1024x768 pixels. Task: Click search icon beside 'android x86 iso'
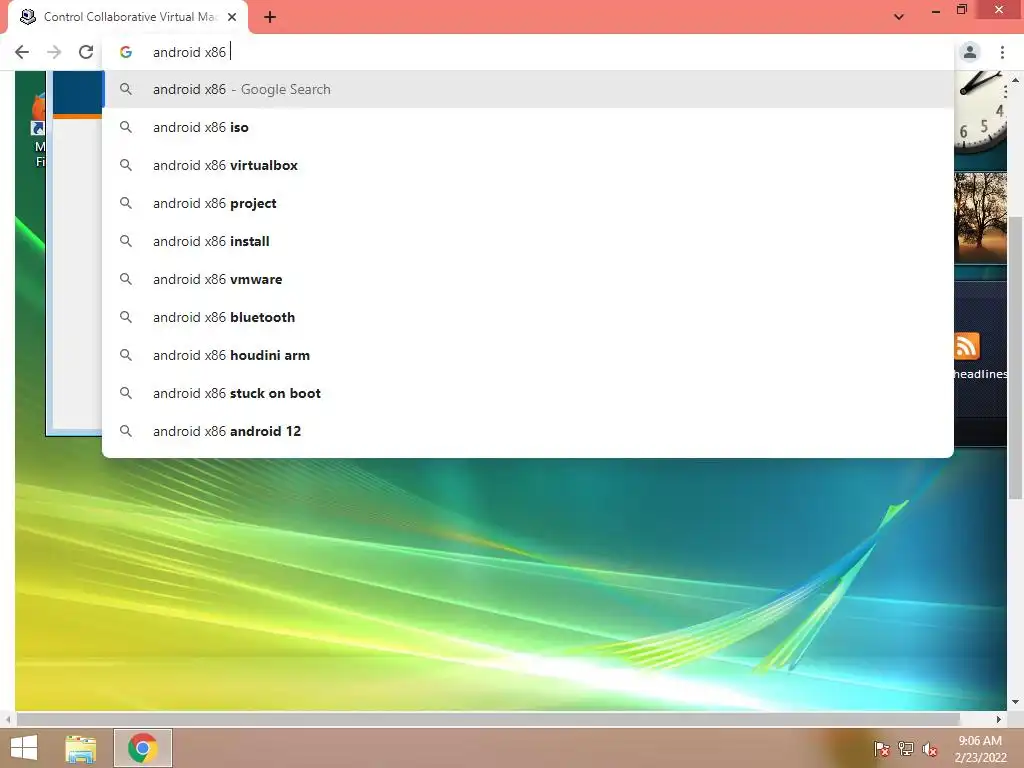tap(126, 127)
